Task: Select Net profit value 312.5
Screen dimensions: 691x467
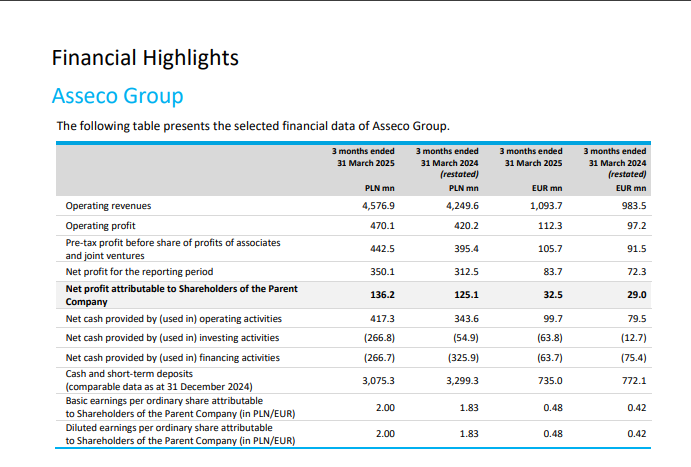Action: 466,272
